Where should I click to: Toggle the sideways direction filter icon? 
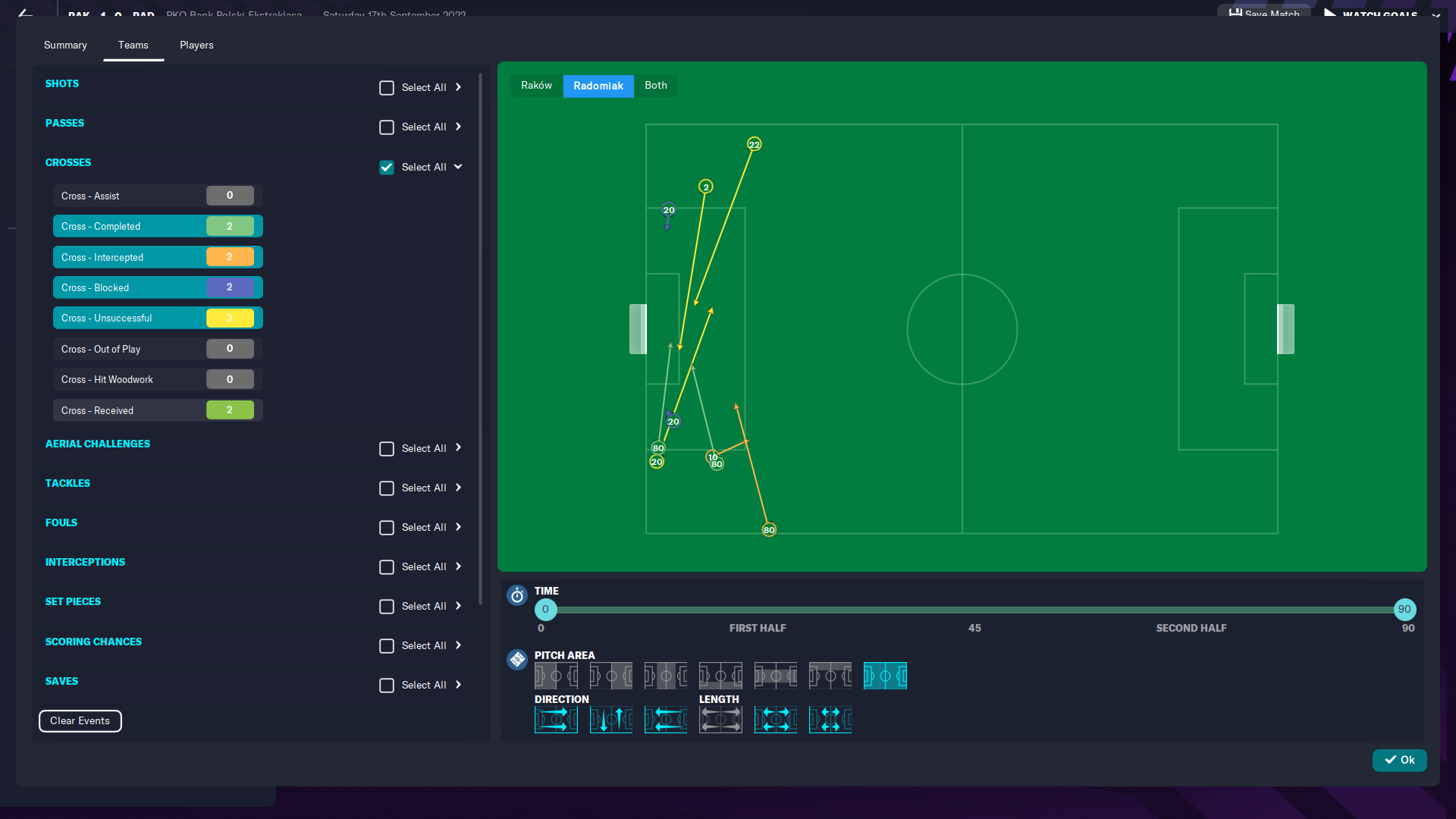[611, 720]
